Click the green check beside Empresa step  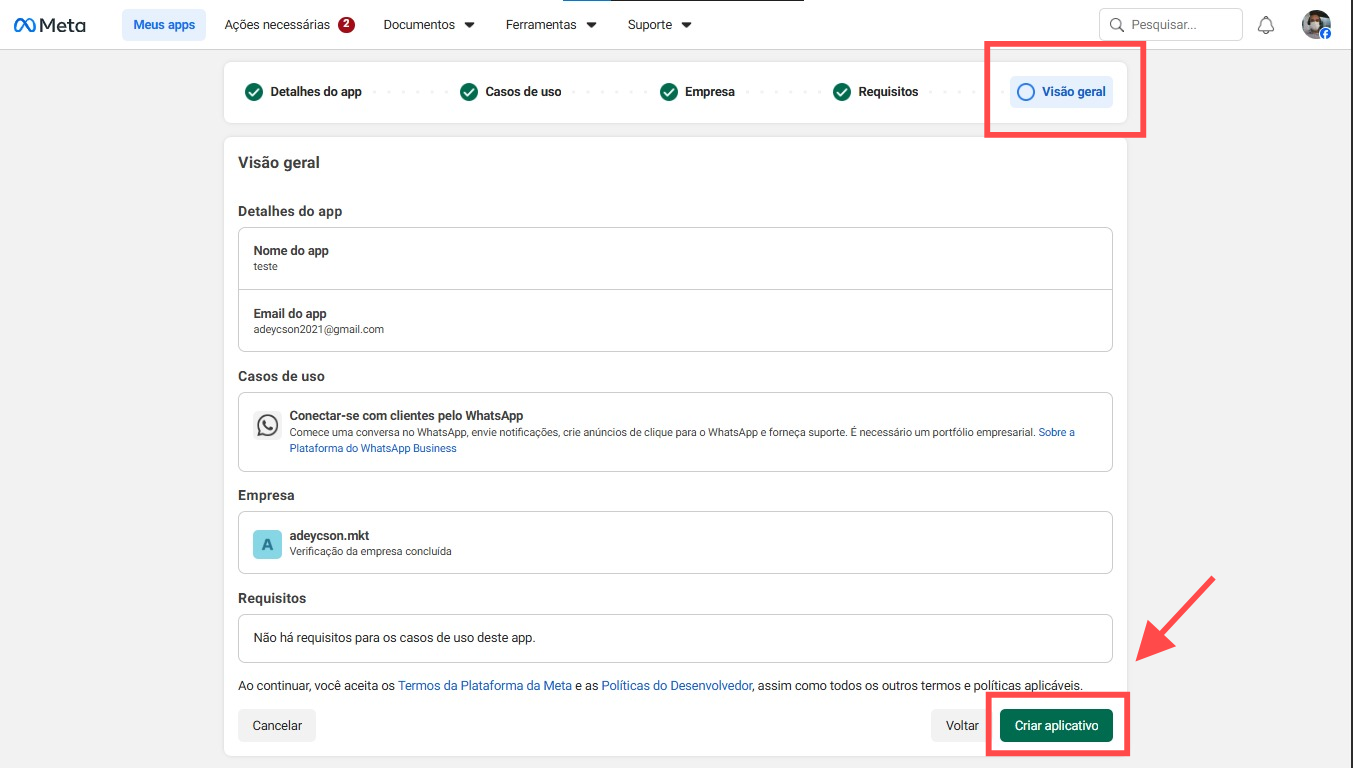669,92
